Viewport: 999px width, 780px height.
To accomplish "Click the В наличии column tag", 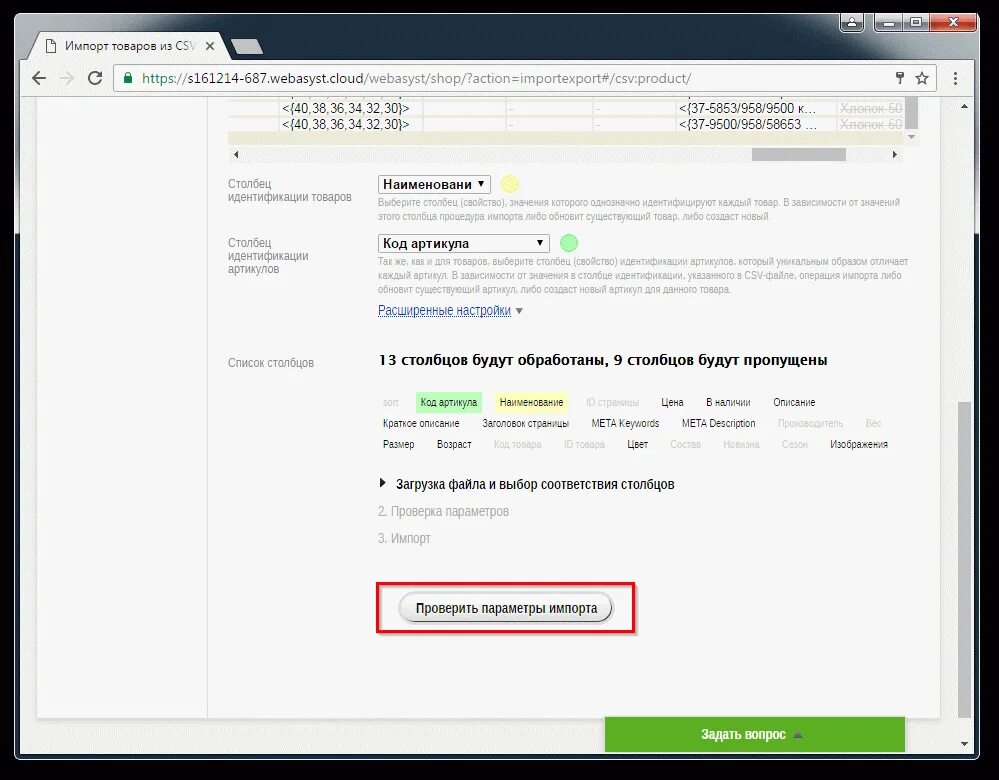I will click(x=728, y=402).
